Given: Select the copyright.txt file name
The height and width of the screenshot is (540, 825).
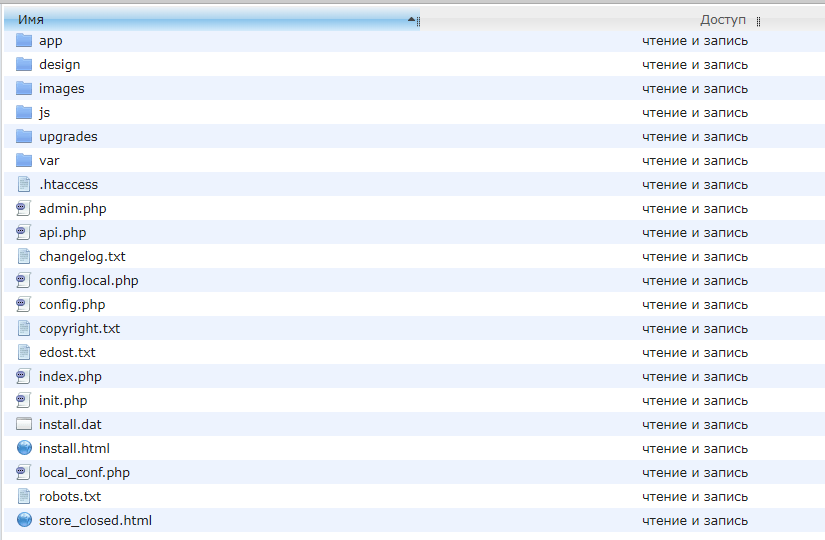Looking at the screenshot, I should coord(79,329).
